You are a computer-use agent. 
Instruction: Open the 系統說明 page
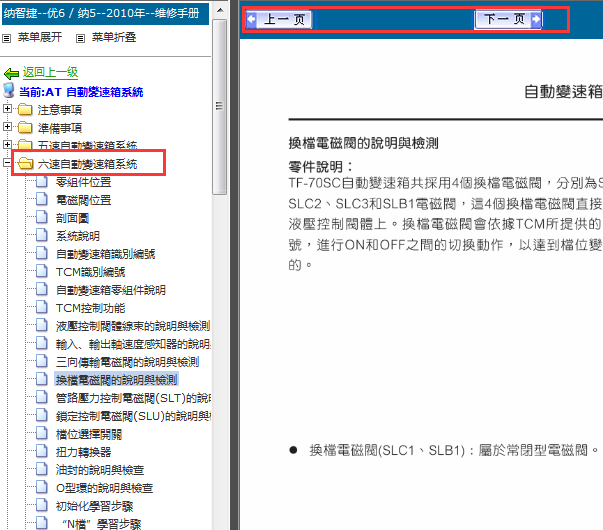tap(78, 236)
